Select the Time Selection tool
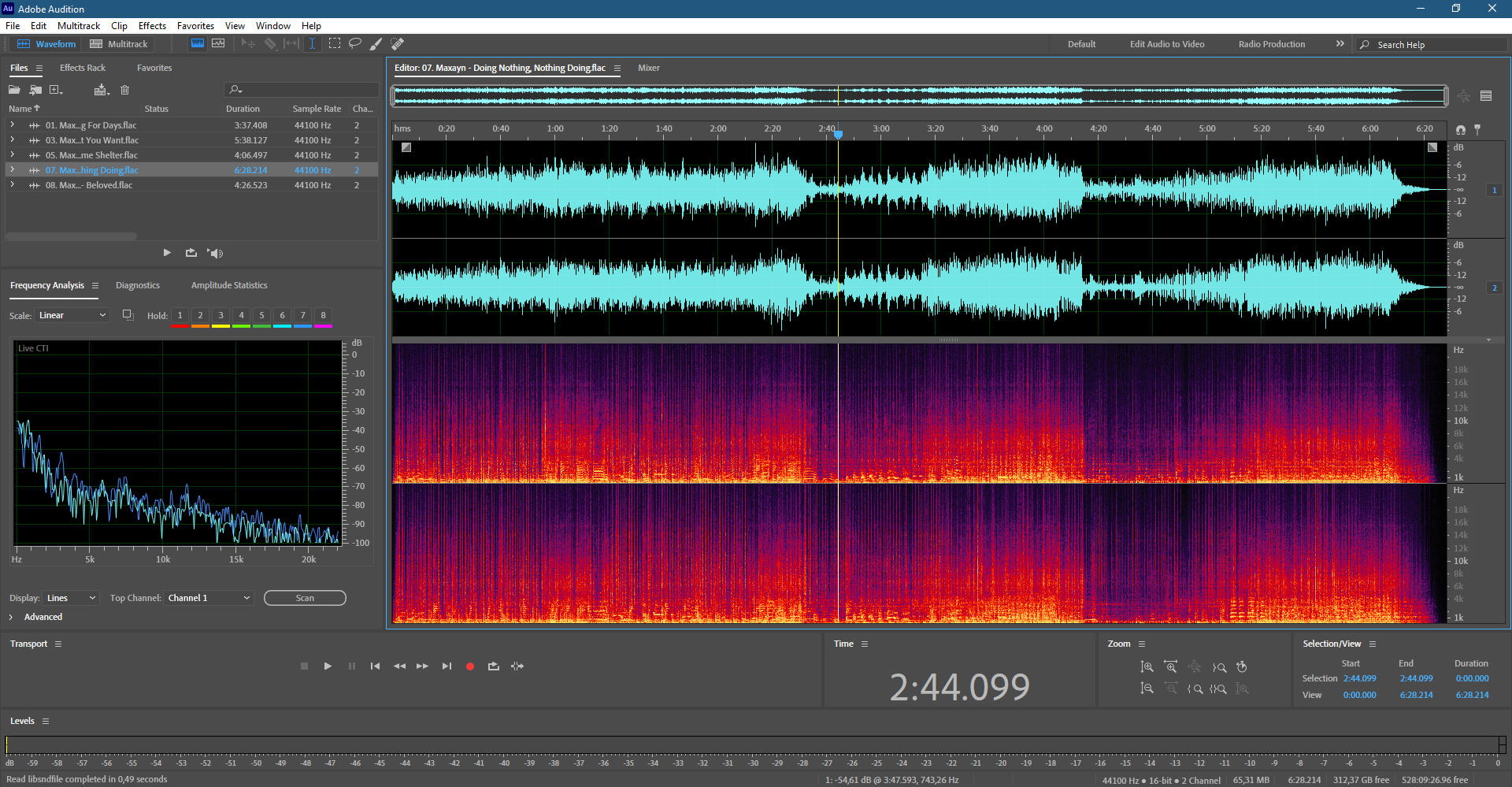 tap(312, 44)
